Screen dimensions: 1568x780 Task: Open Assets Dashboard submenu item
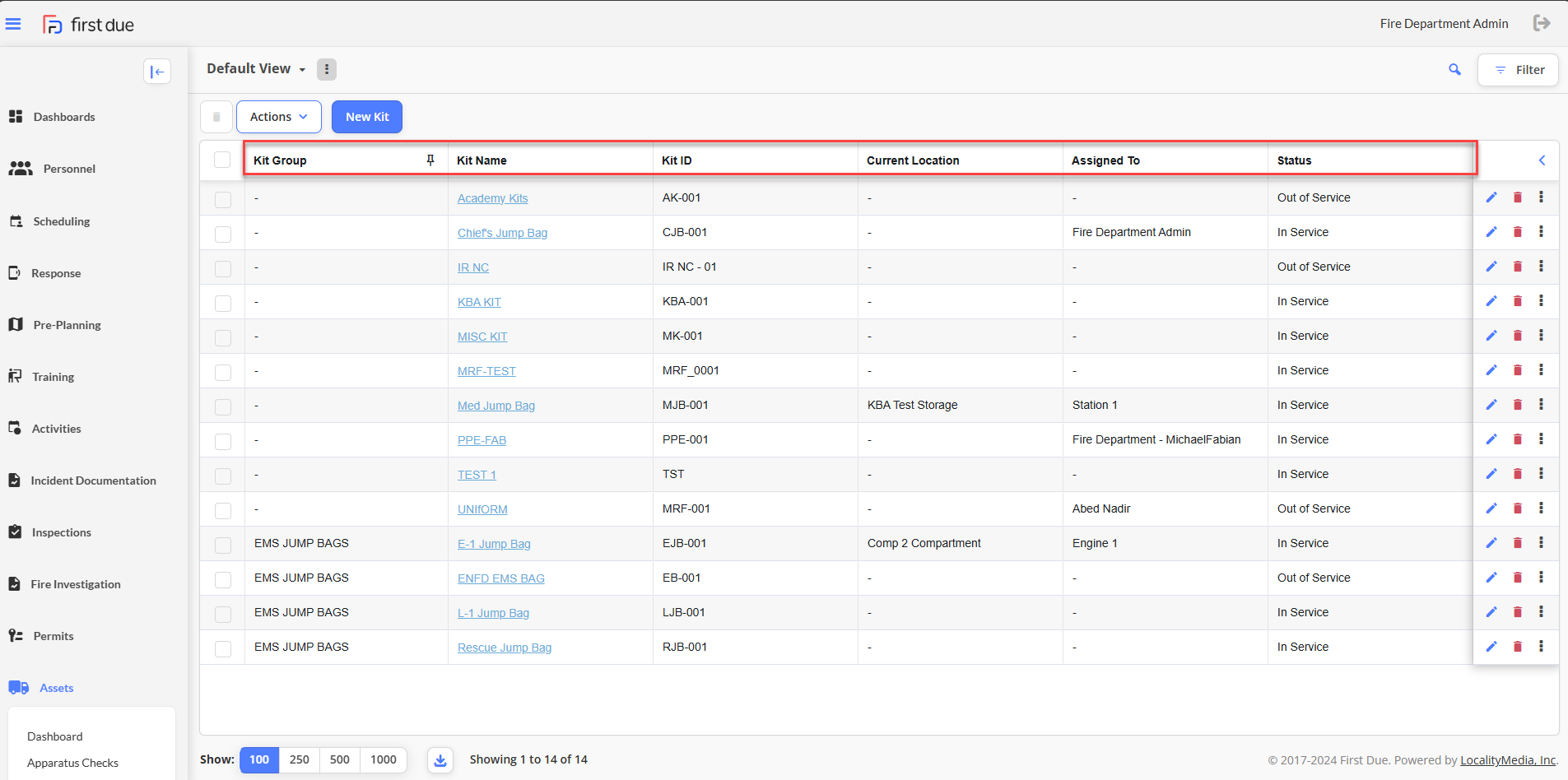54,736
